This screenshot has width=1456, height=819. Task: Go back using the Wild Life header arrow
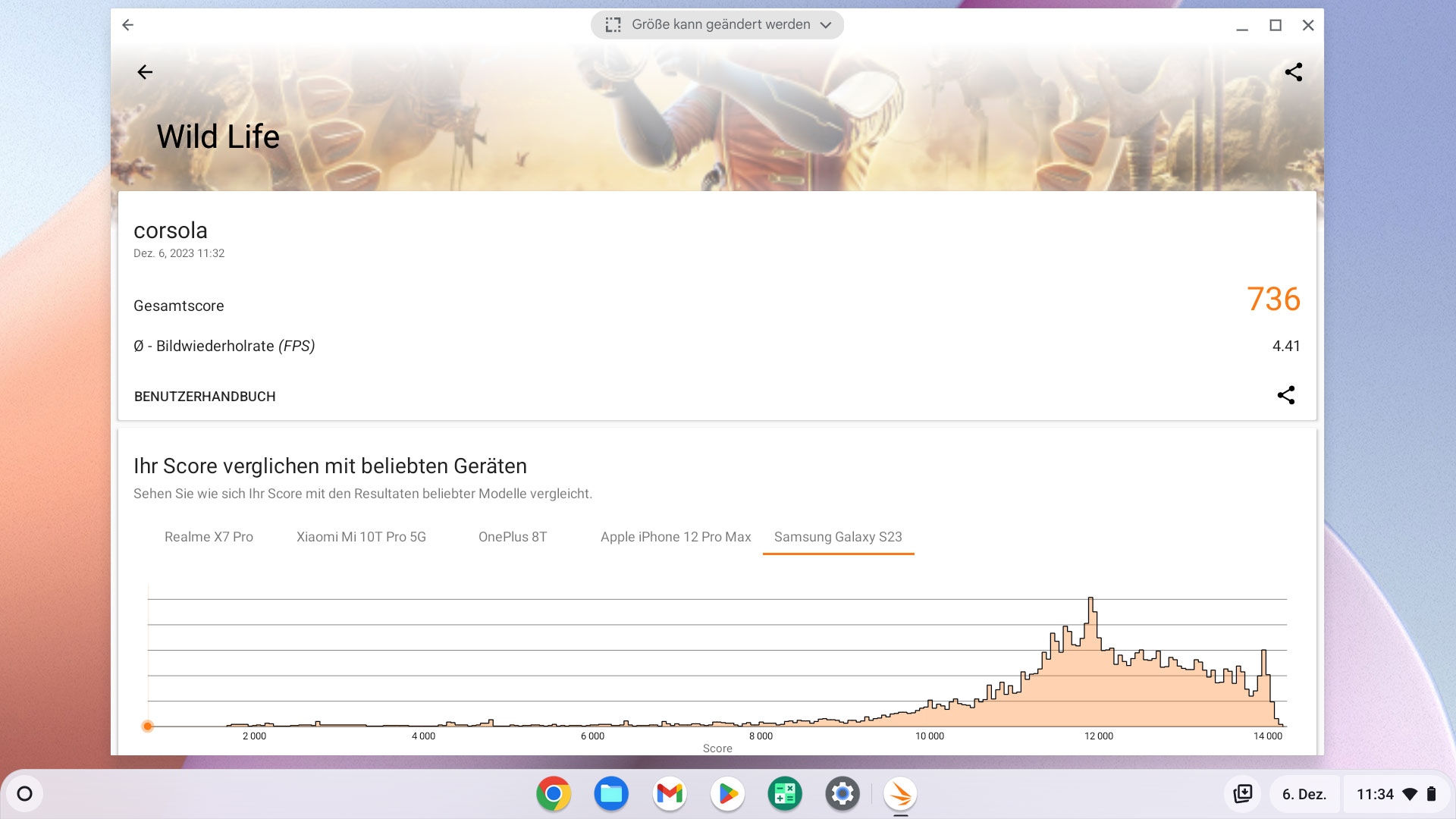click(x=145, y=72)
